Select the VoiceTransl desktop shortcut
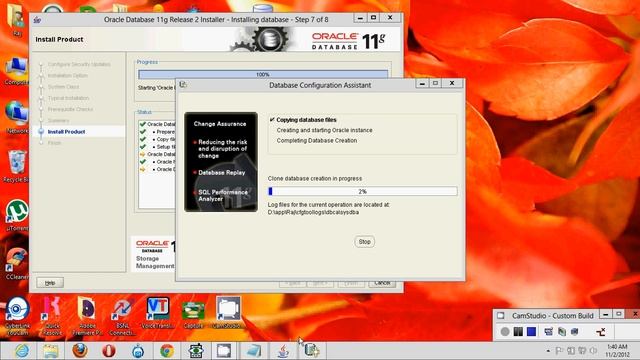The image size is (640, 360). [x=158, y=313]
